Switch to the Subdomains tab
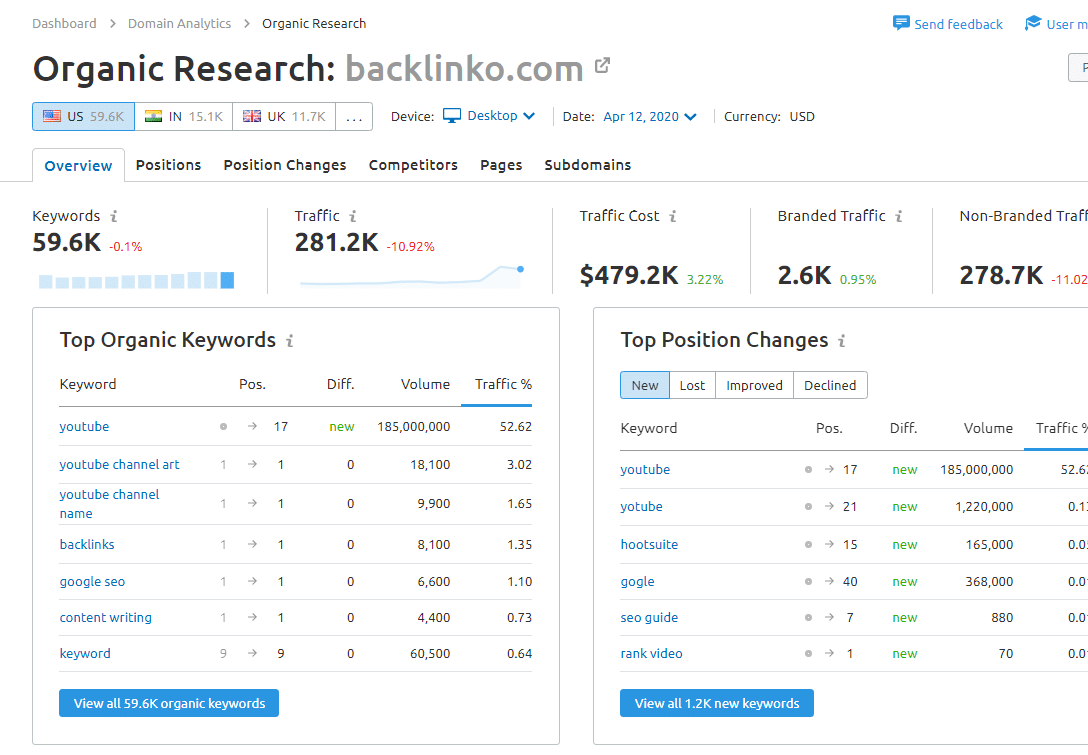Screen dimensions: 1088x755 pos(588,165)
